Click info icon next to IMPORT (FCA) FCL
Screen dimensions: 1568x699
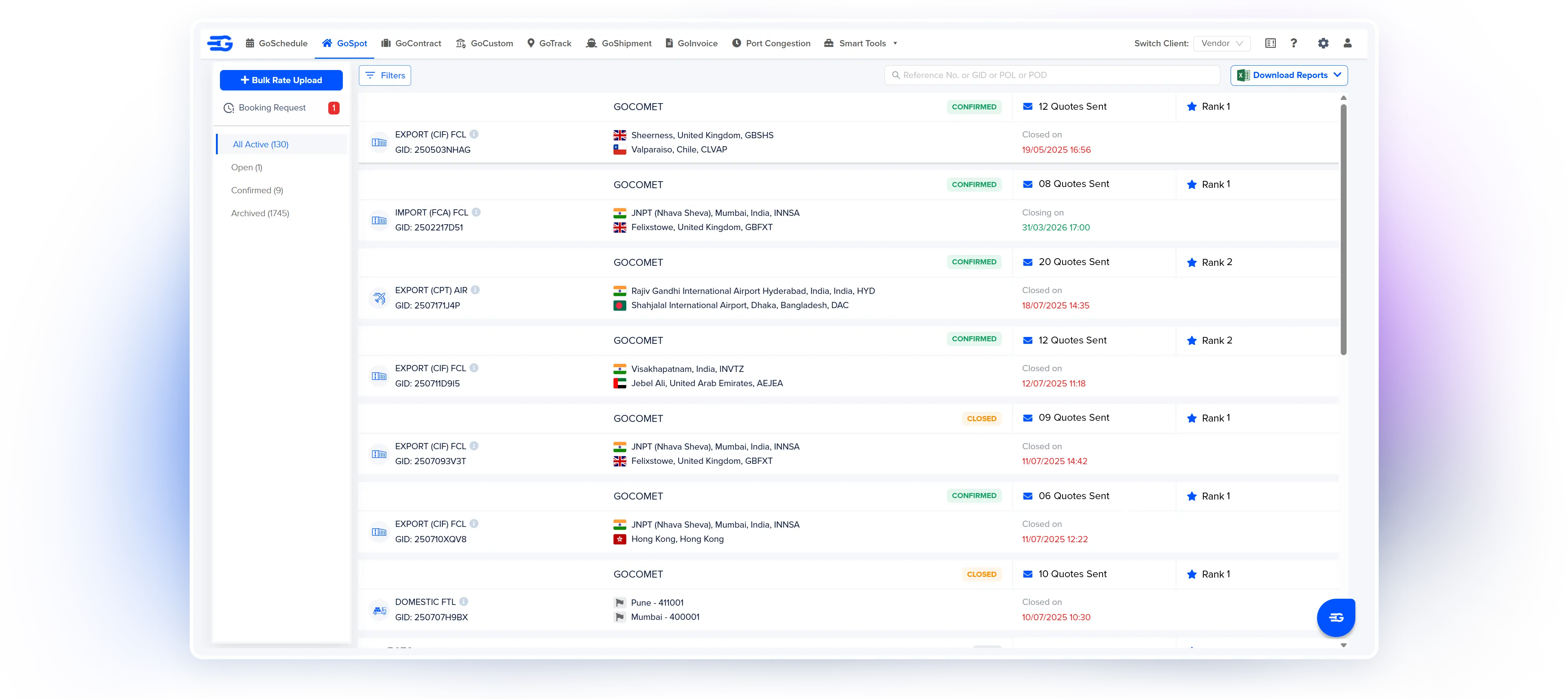(476, 212)
